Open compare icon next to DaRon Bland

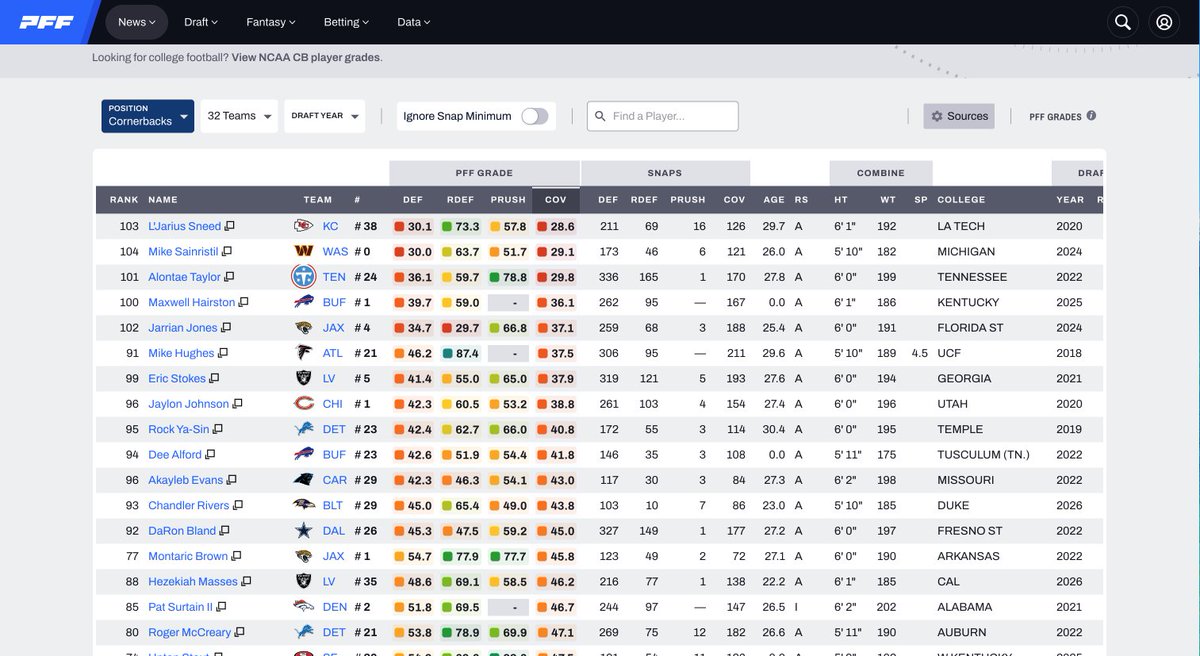[224, 531]
